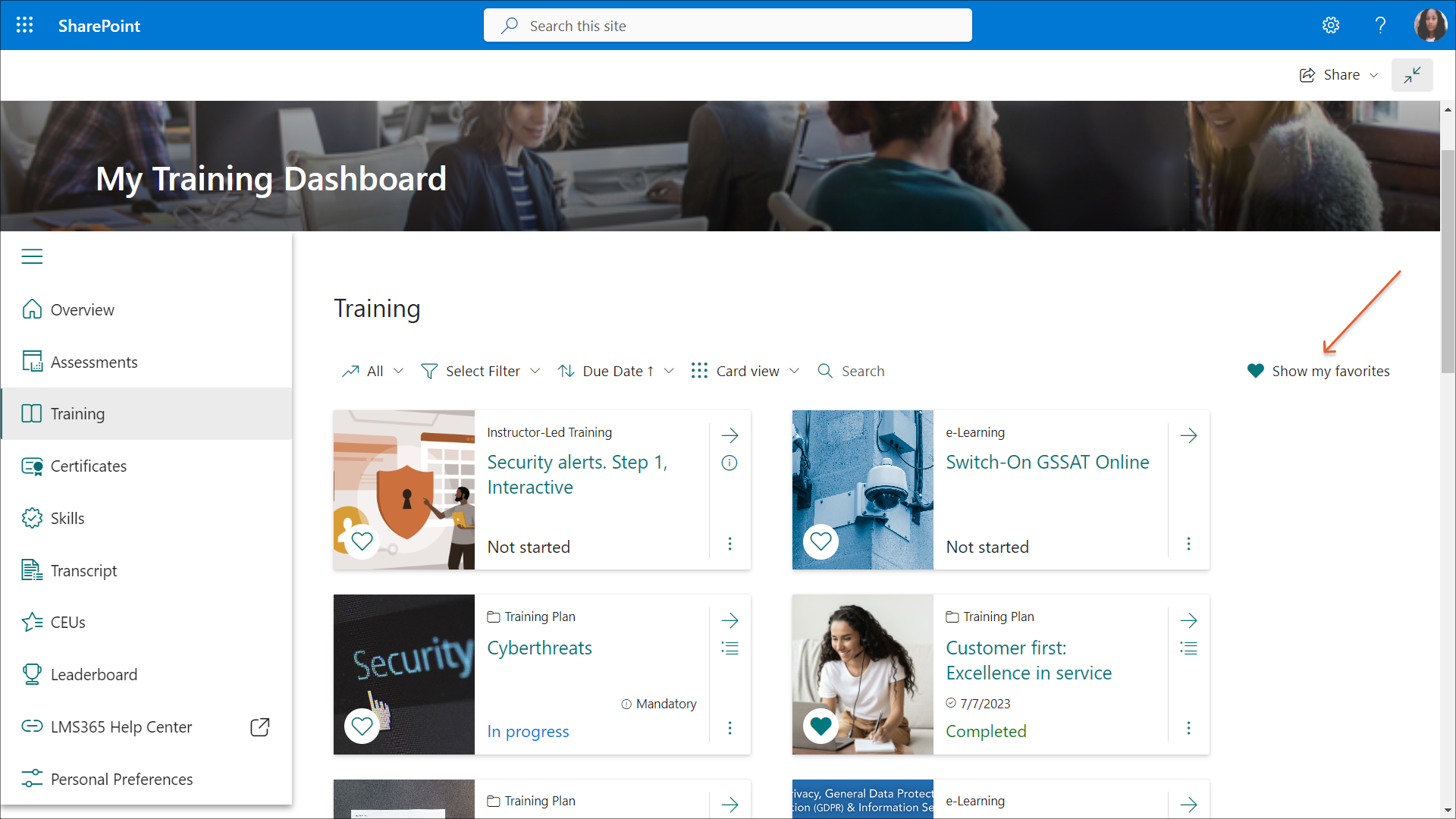Collapse the hamburger navigation menu
Screen dimensions: 1456x819
(32, 256)
